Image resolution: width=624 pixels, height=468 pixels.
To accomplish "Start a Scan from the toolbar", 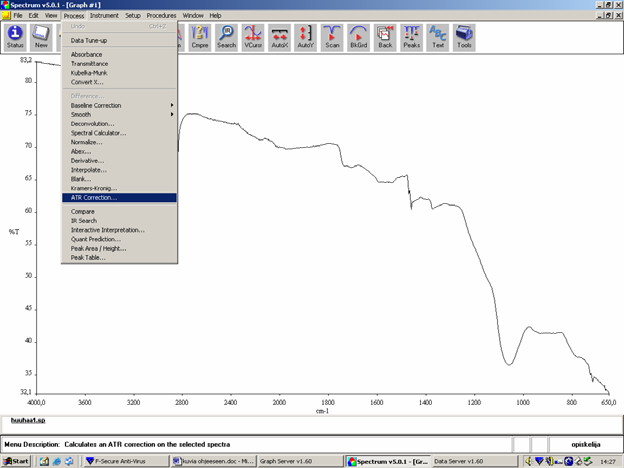I will [x=332, y=37].
